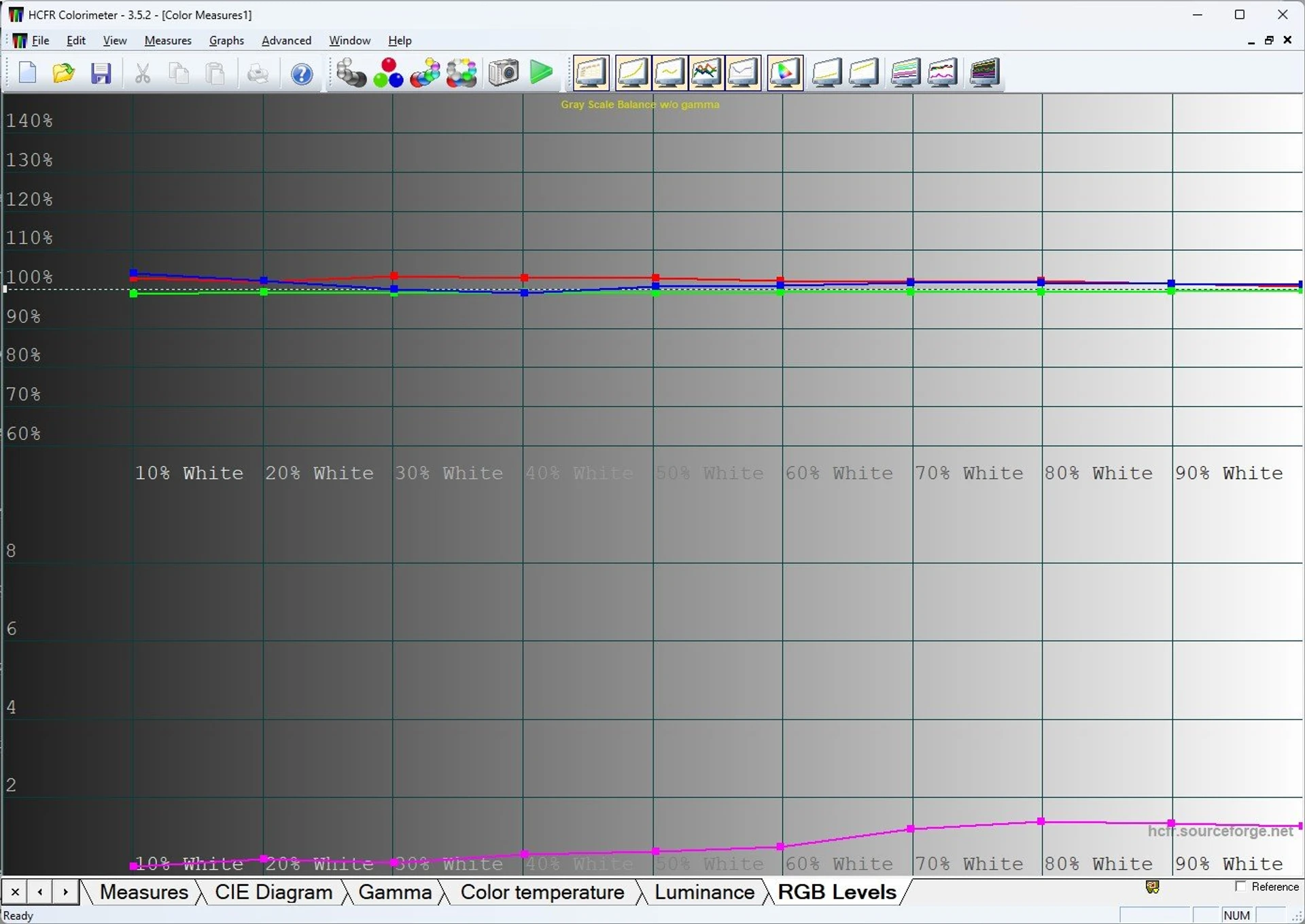Open the Measures menu
The width and height of the screenshot is (1305, 924).
[168, 41]
